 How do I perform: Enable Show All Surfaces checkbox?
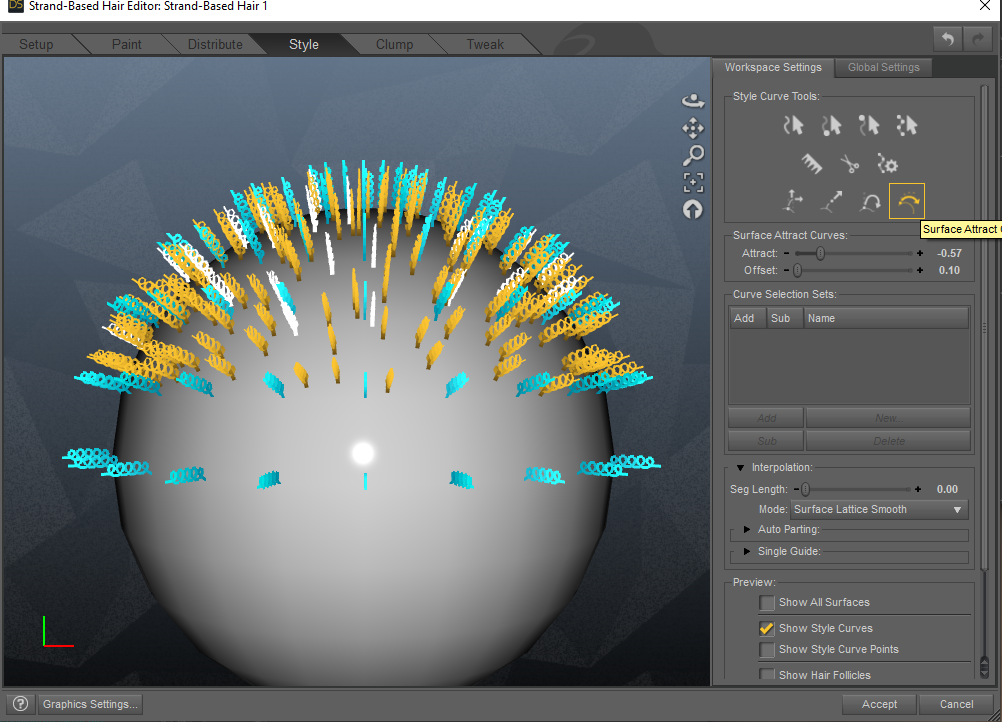[767, 603]
